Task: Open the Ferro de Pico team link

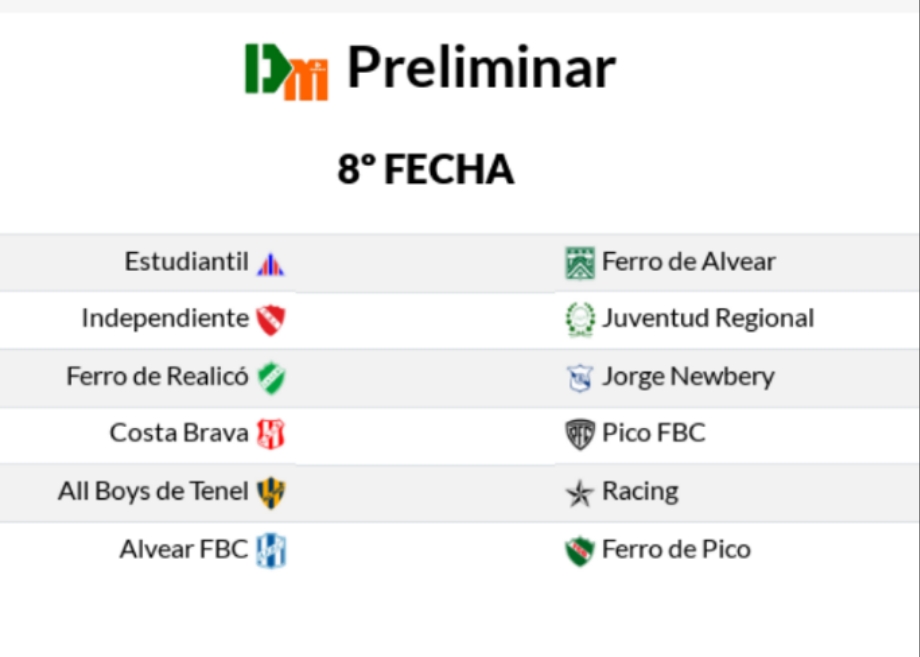Action: (676, 549)
